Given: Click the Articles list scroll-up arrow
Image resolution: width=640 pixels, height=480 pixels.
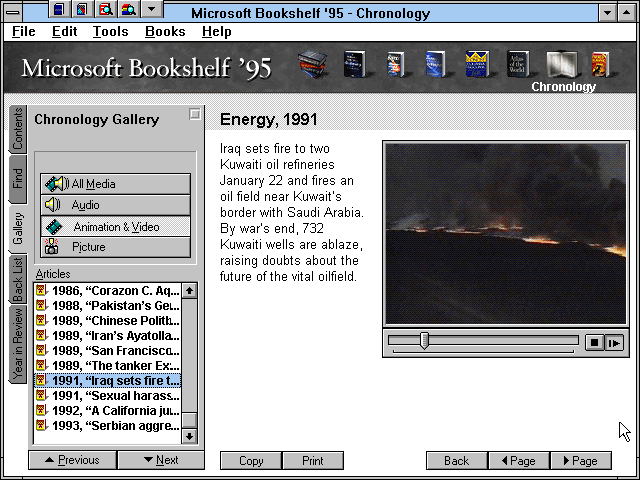Looking at the screenshot, I should (x=189, y=291).
